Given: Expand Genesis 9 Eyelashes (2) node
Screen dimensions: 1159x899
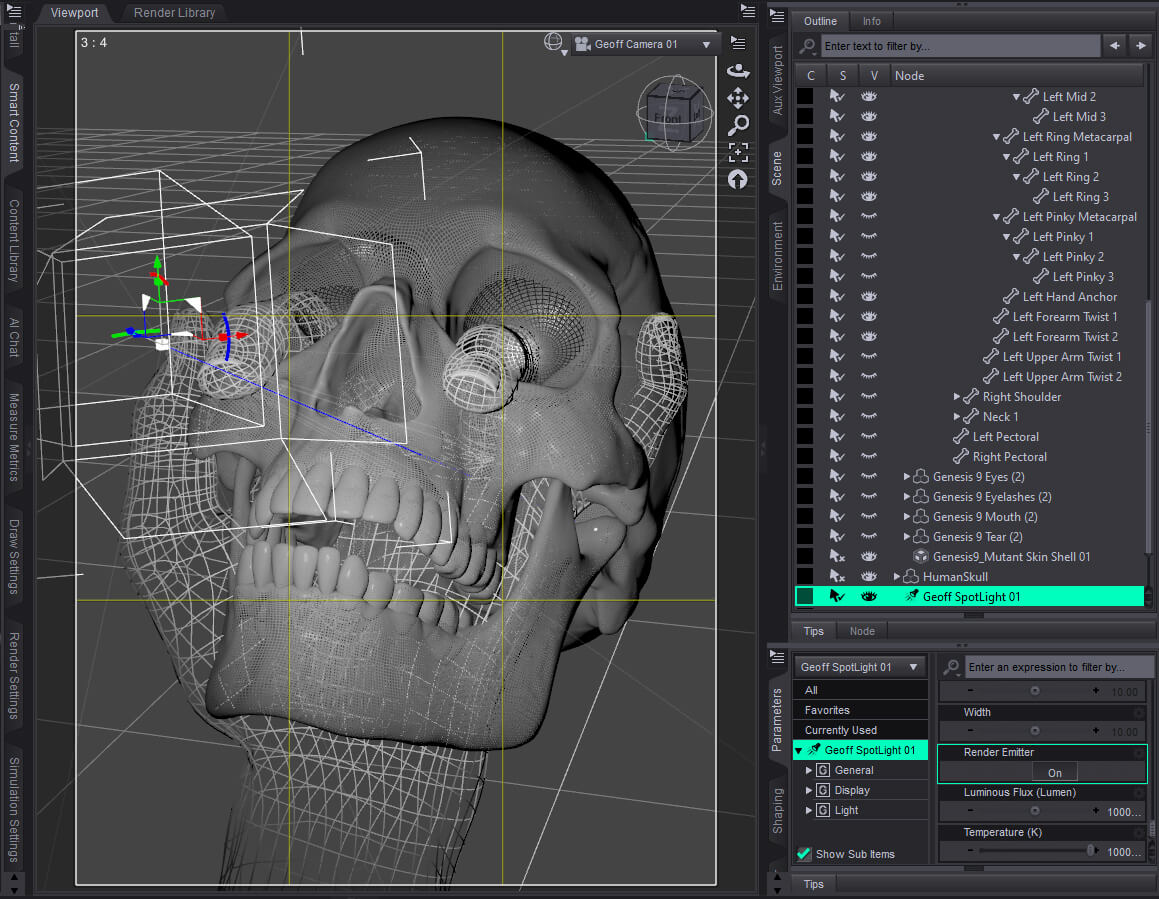Looking at the screenshot, I should [907, 496].
